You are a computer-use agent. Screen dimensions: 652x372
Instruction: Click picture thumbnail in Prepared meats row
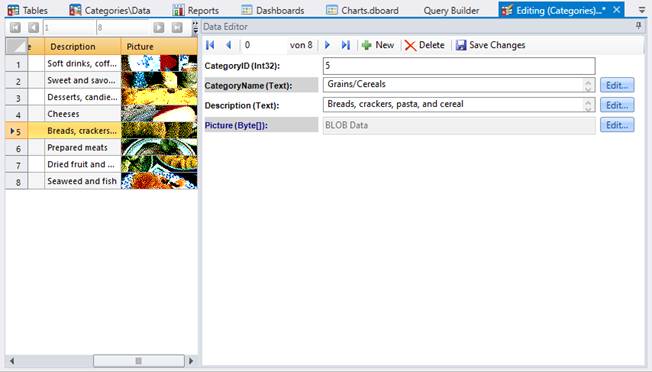159,148
